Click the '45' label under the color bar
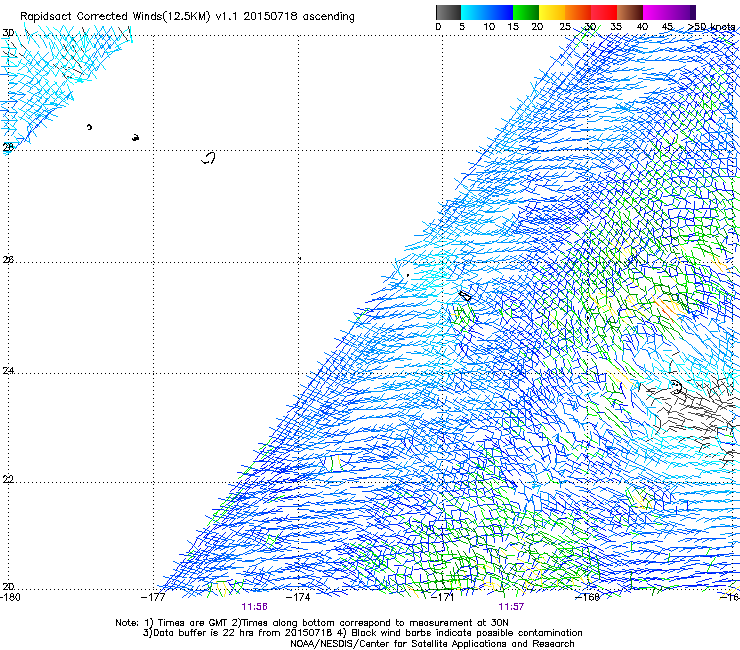The image size is (740, 650). (x=667, y=27)
